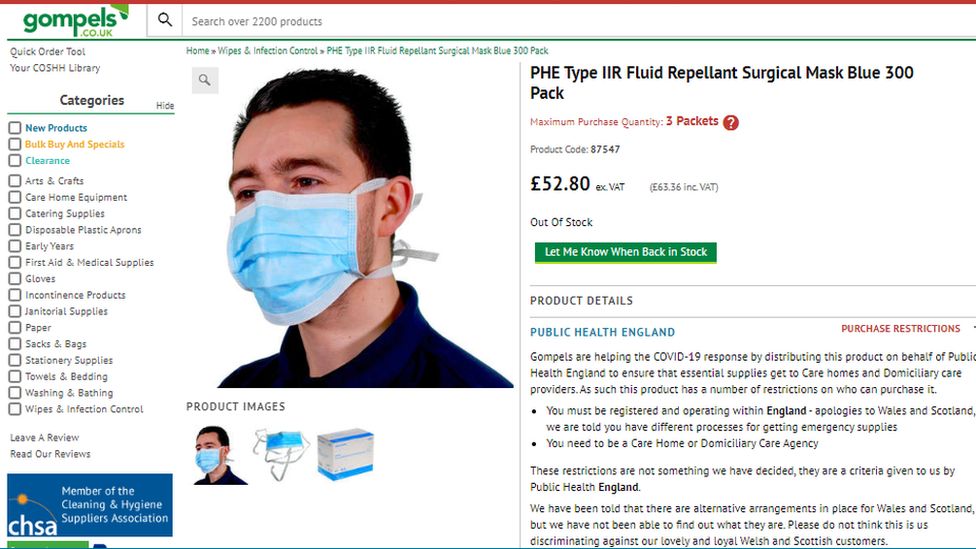The width and height of the screenshot is (976, 549).
Task: Select the man wearing mask thumbnail
Action: (218, 455)
